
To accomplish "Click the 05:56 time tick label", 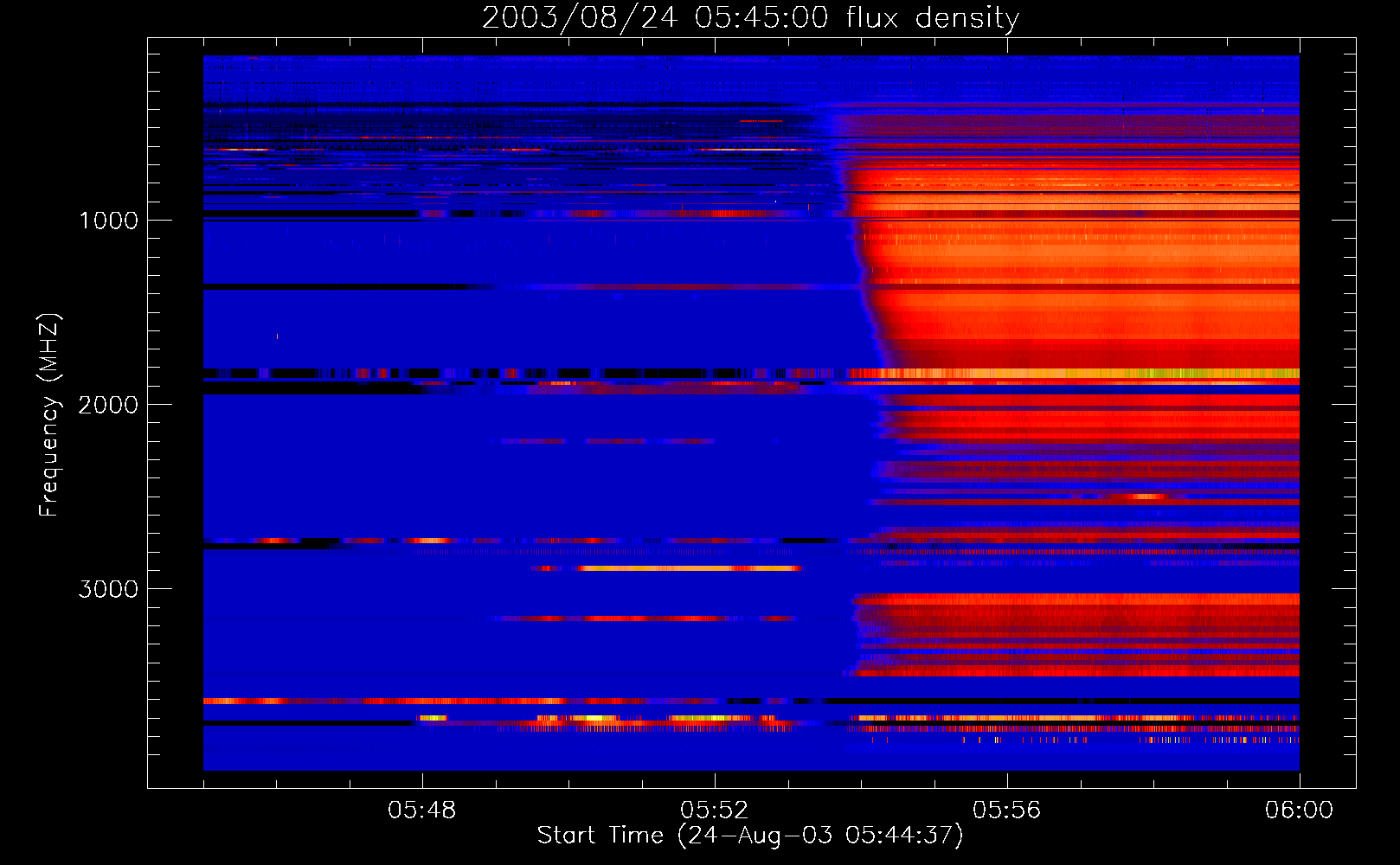I will (1007, 811).
